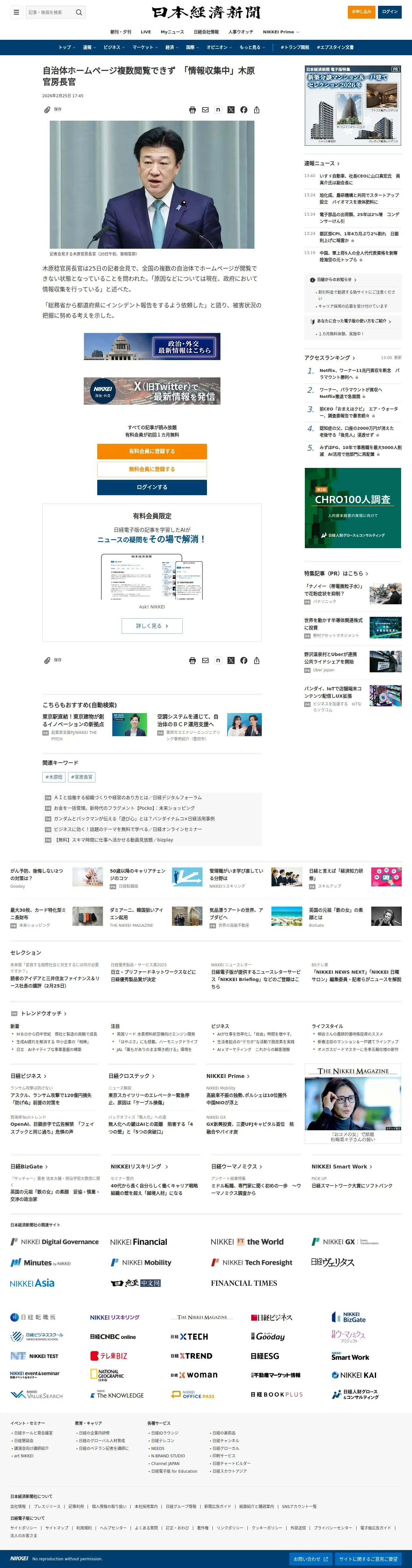Click the bottom email share icon
This screenshot has height=1568, width=412.
click(x=205, y=660)
